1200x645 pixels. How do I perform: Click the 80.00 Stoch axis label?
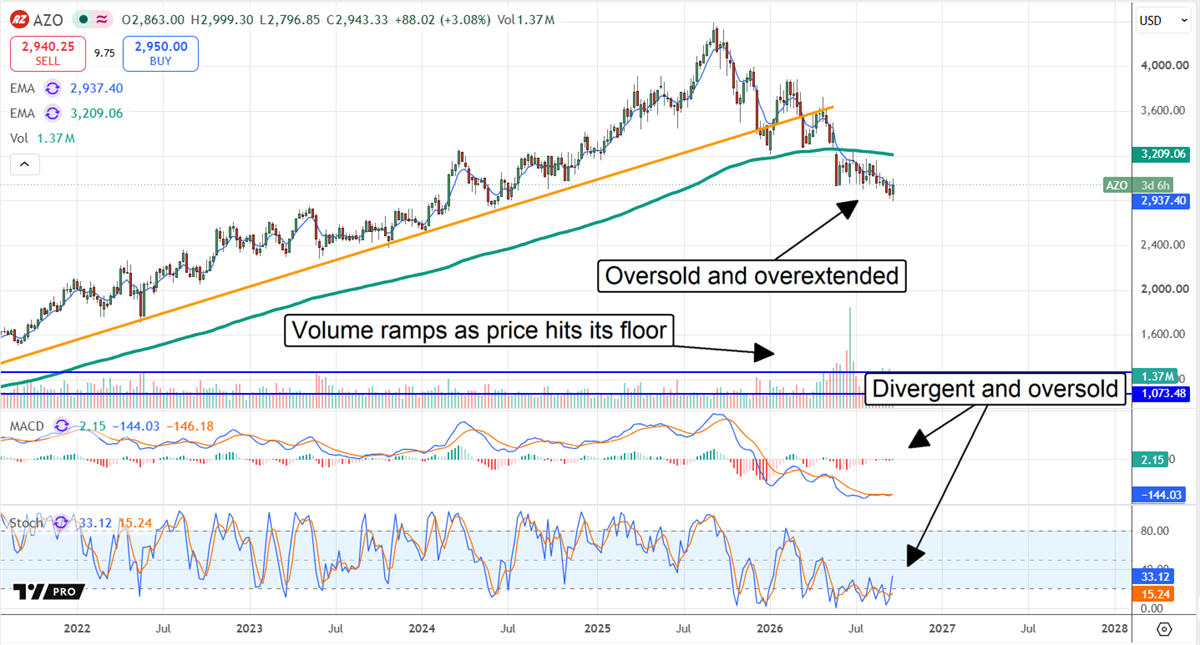(1156, 531)
